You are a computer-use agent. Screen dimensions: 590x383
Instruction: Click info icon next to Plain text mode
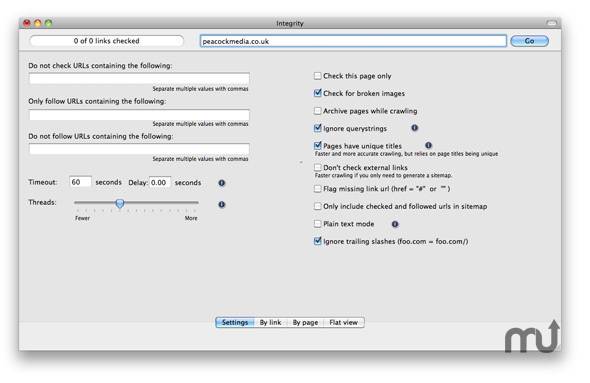(395, 224)
